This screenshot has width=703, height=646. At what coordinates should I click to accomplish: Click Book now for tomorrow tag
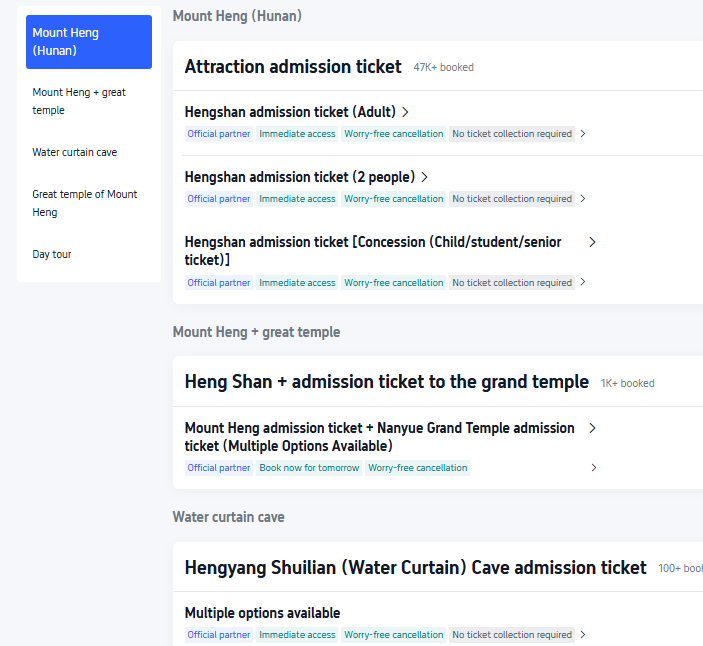(x=309, y=468)
